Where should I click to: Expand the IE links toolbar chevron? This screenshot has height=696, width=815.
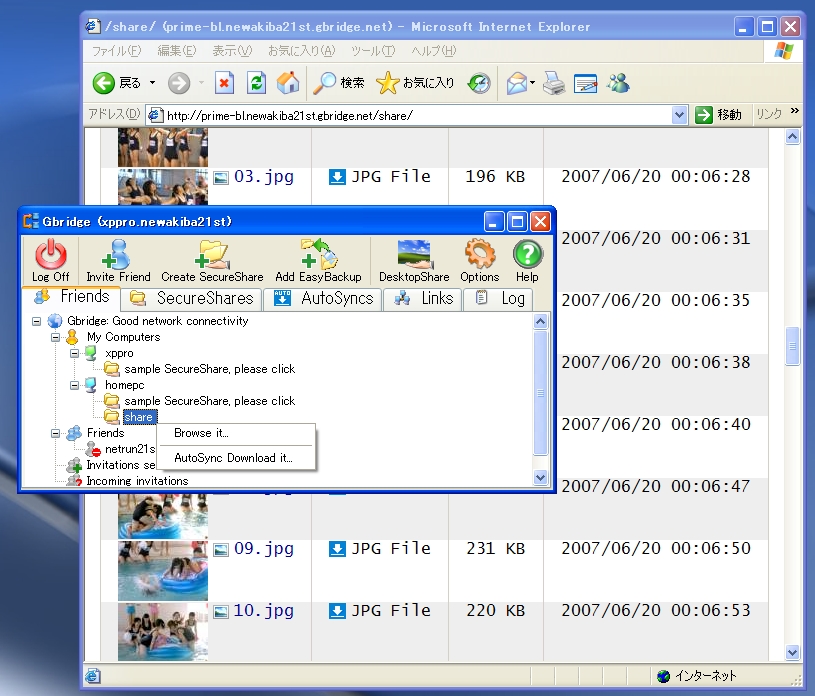click(x=794, y=111)
